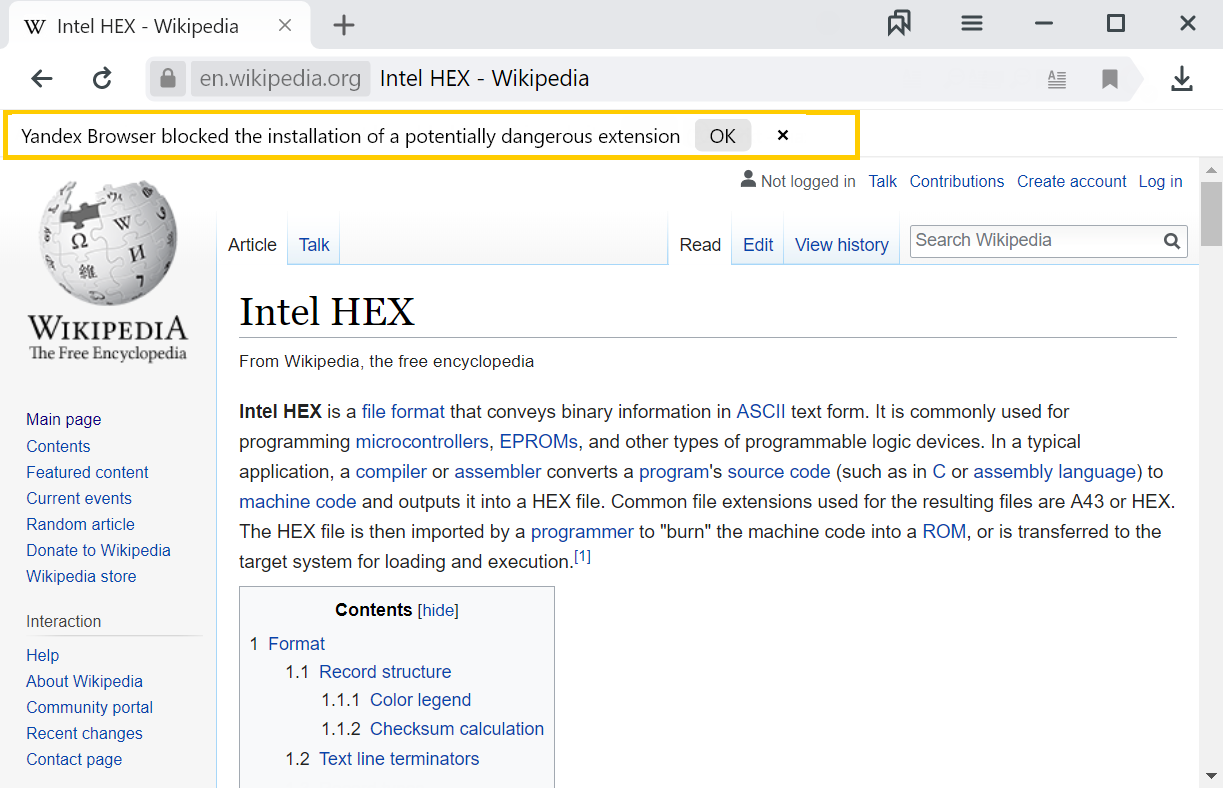Open the View history tab

(x=842, y=245)
